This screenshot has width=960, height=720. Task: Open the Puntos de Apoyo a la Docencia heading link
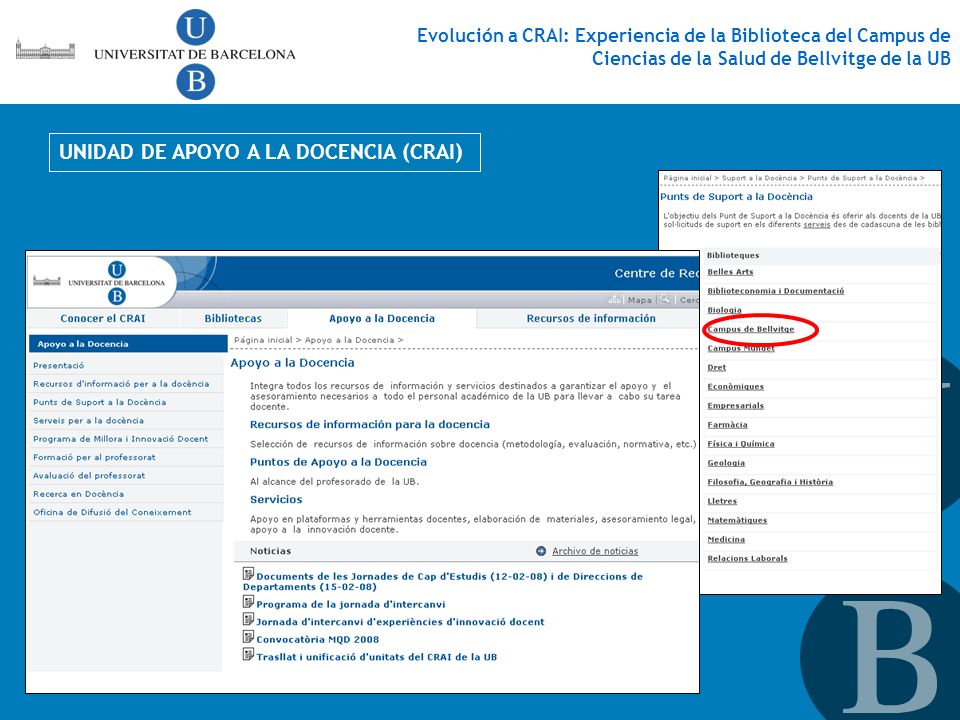[x=339, y=462]
